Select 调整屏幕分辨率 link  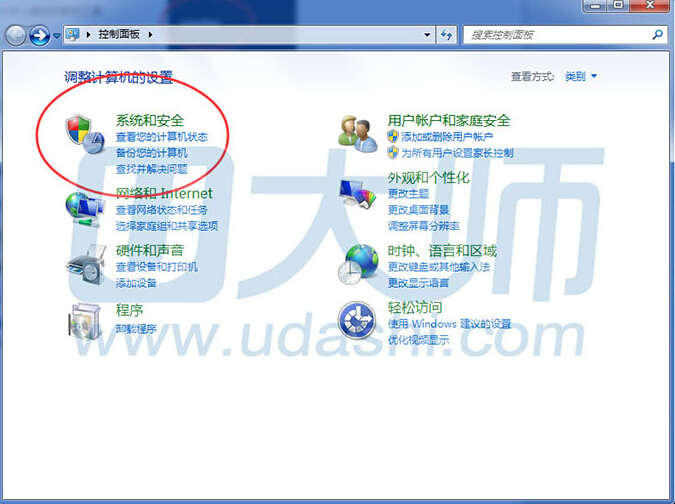[x=423, y=225]
